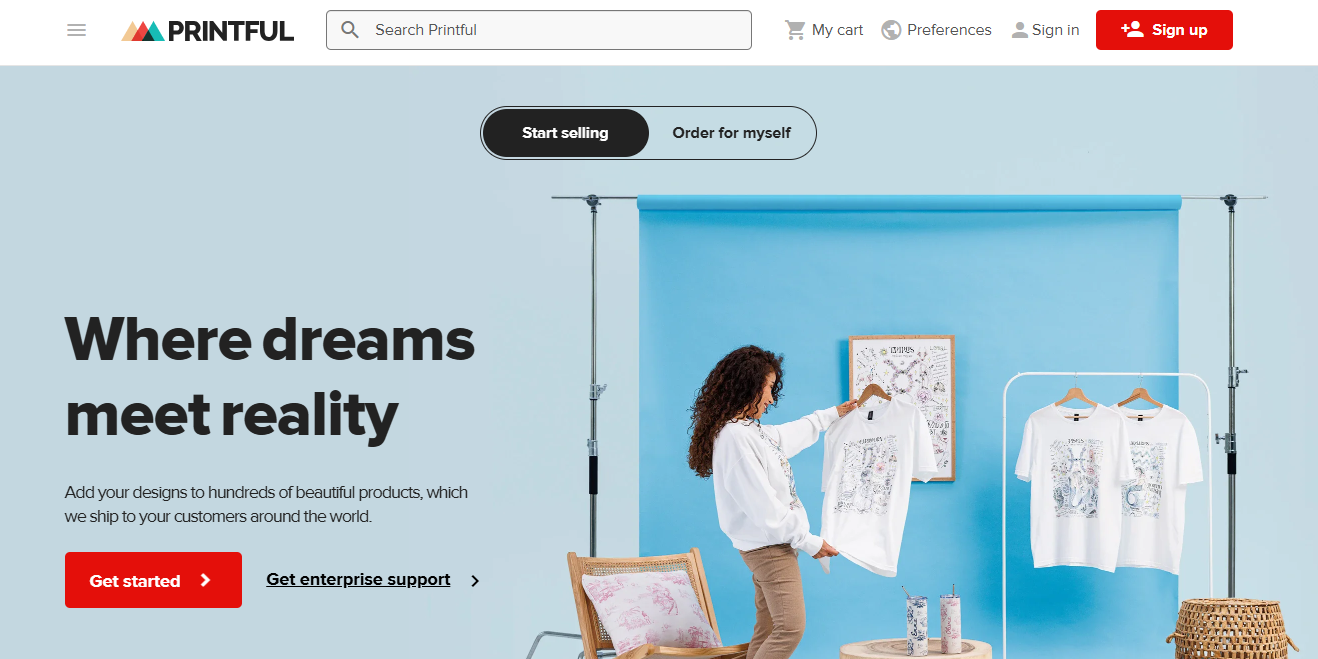Open the hamburger navigation menu
The image size is (1318, 659).
coord(76,30)
